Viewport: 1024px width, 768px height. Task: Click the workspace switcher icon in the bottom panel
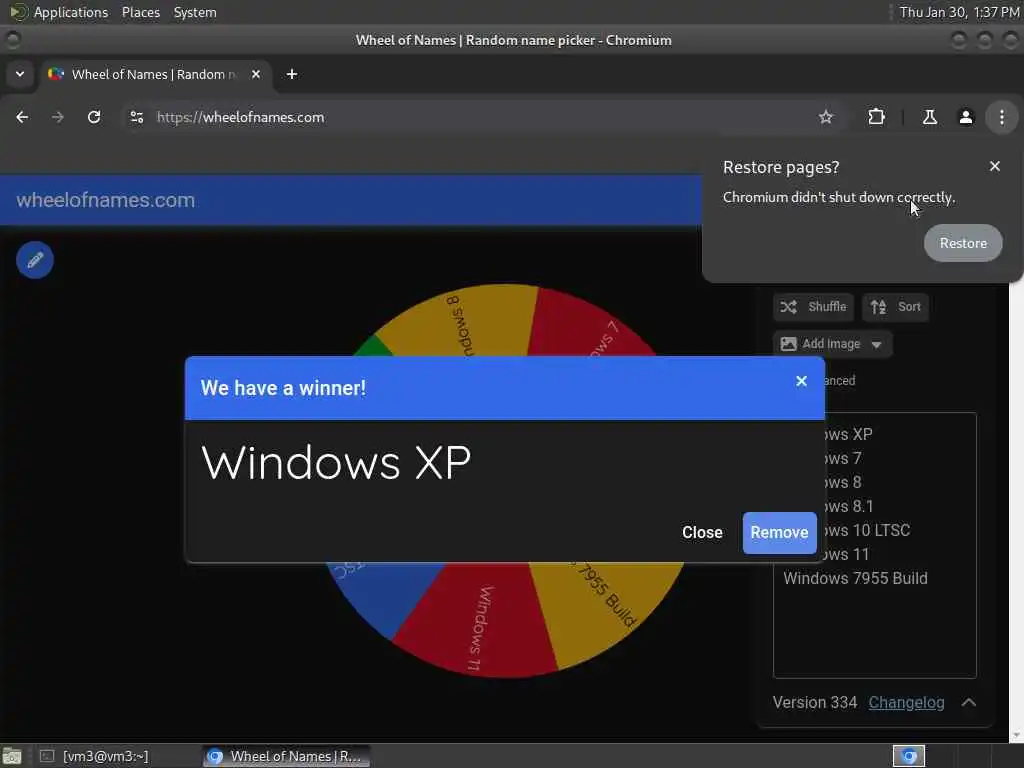point(909,756)
